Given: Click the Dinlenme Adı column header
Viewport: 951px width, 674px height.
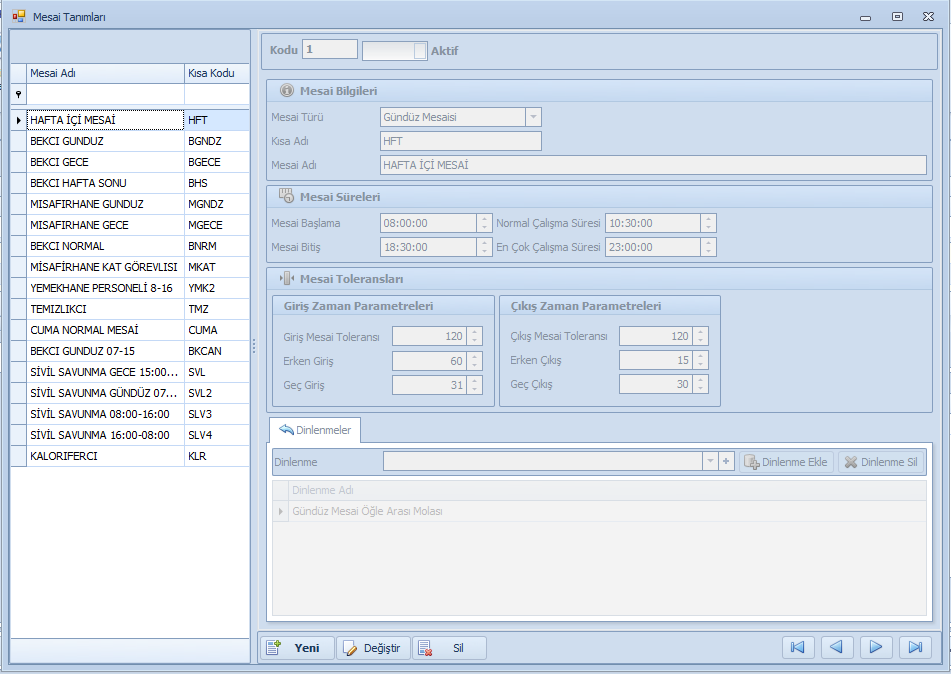Looking at the screenshot, I should pos(608,490).
